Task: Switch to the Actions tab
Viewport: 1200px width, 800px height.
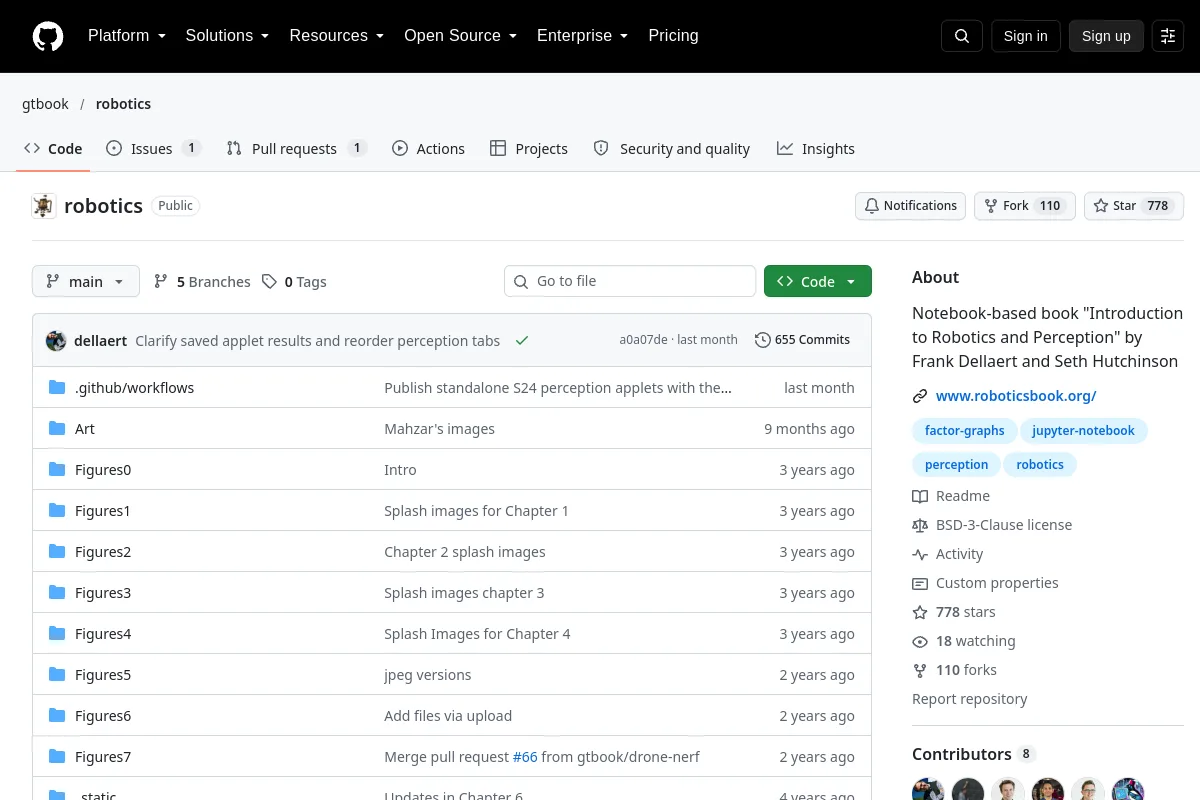Action: click(x=428, y=149)
